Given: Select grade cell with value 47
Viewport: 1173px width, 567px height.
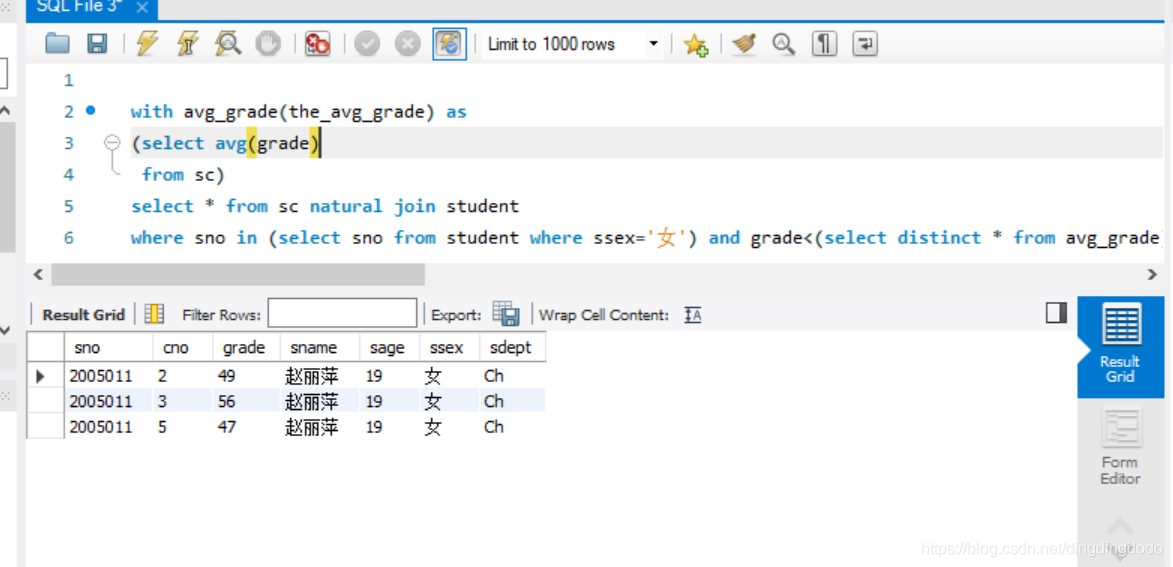Looking at the screenshot, I should point(246,426).
